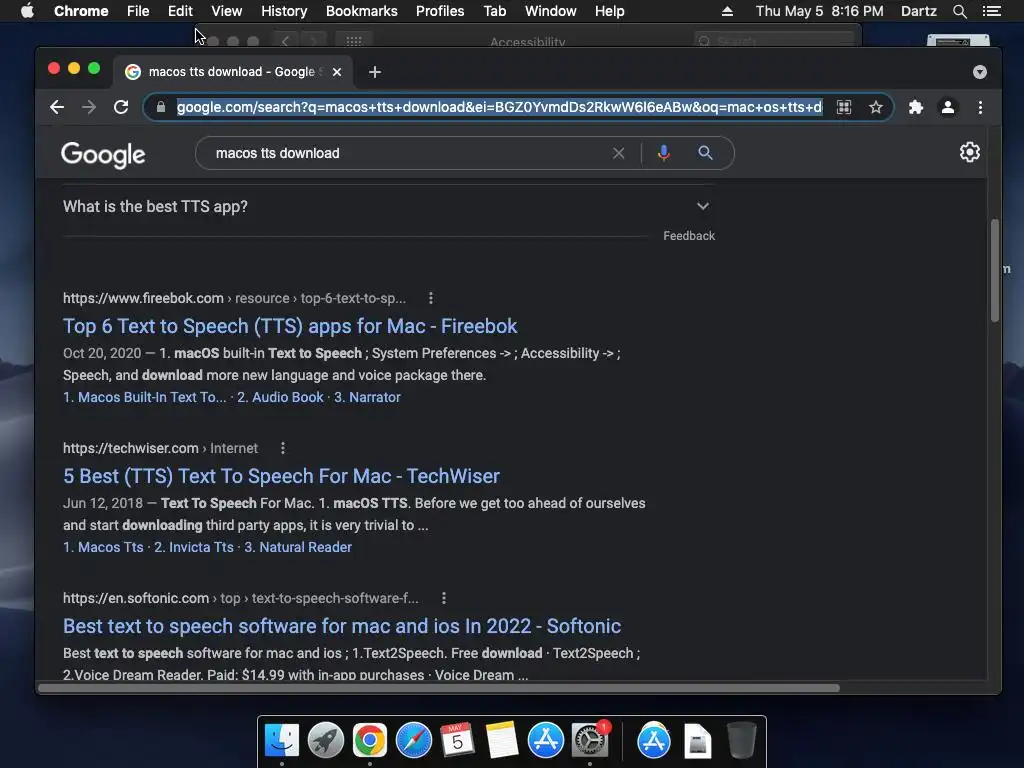The image size is (1024, 768).
Task: Open Notification Center from the menu bar
Action: pyautogui.click(x=991, y=11)
